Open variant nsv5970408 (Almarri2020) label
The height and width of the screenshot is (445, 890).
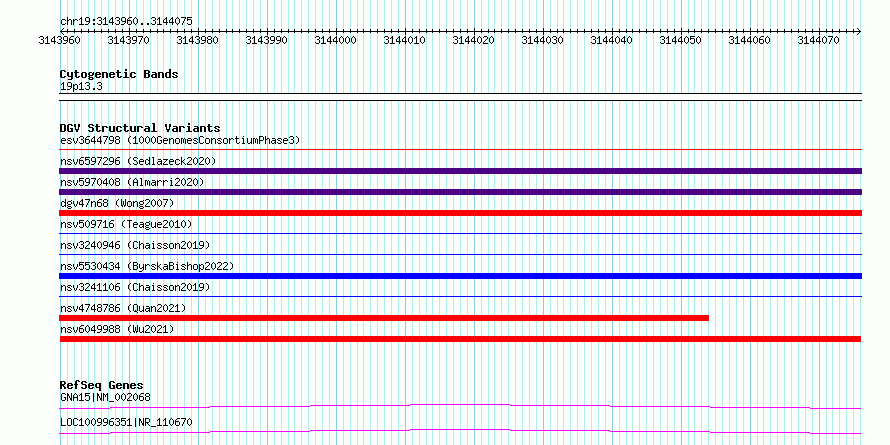click(x=132, y=182)
